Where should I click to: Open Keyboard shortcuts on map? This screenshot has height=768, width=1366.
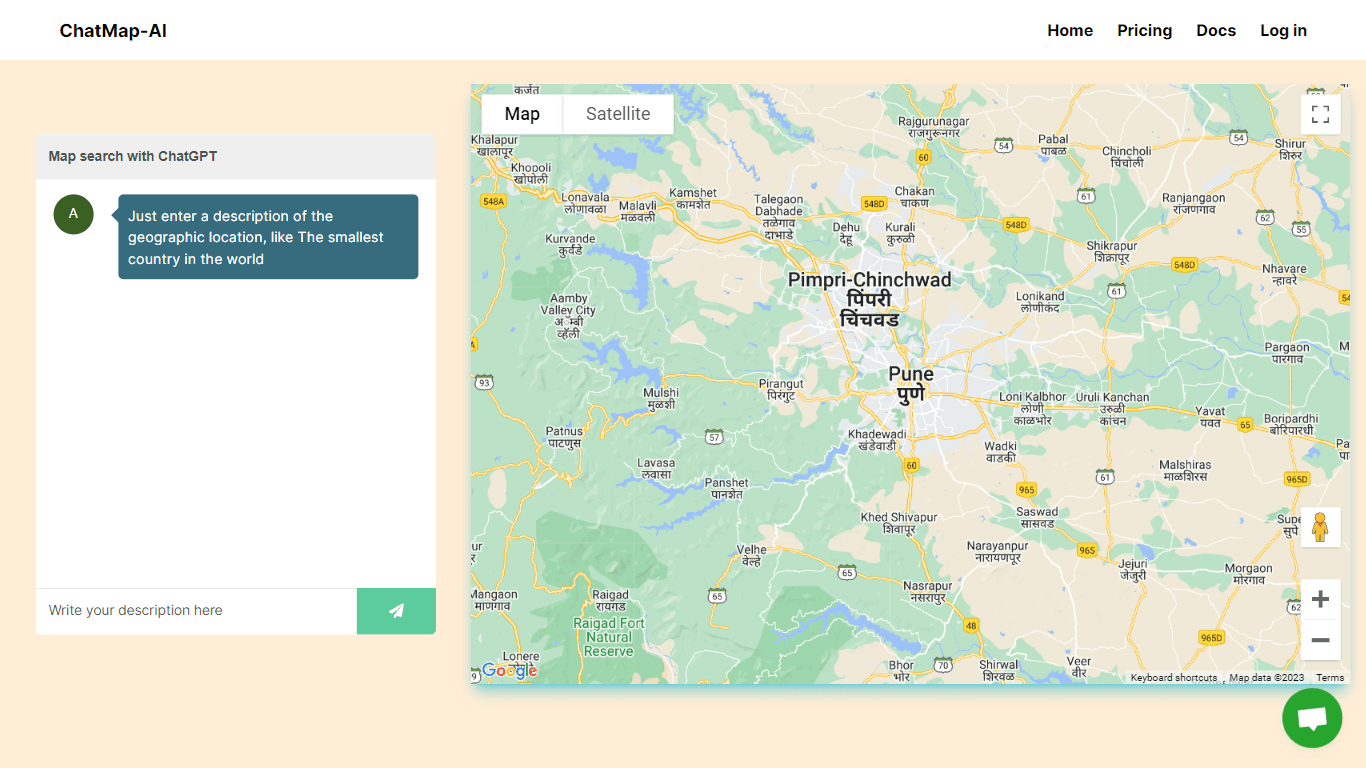pyautogui.click(x=1174, y=678)
